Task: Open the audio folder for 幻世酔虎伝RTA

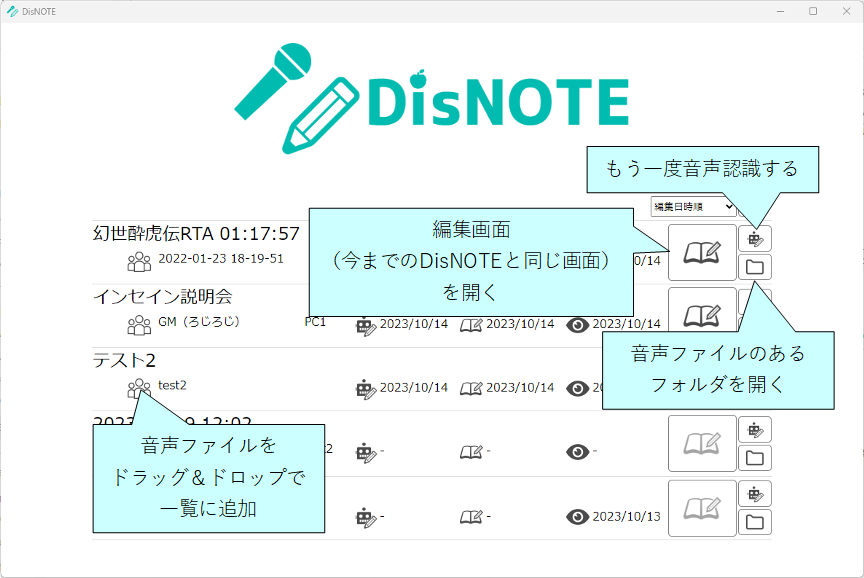Action: coord(755,267)
